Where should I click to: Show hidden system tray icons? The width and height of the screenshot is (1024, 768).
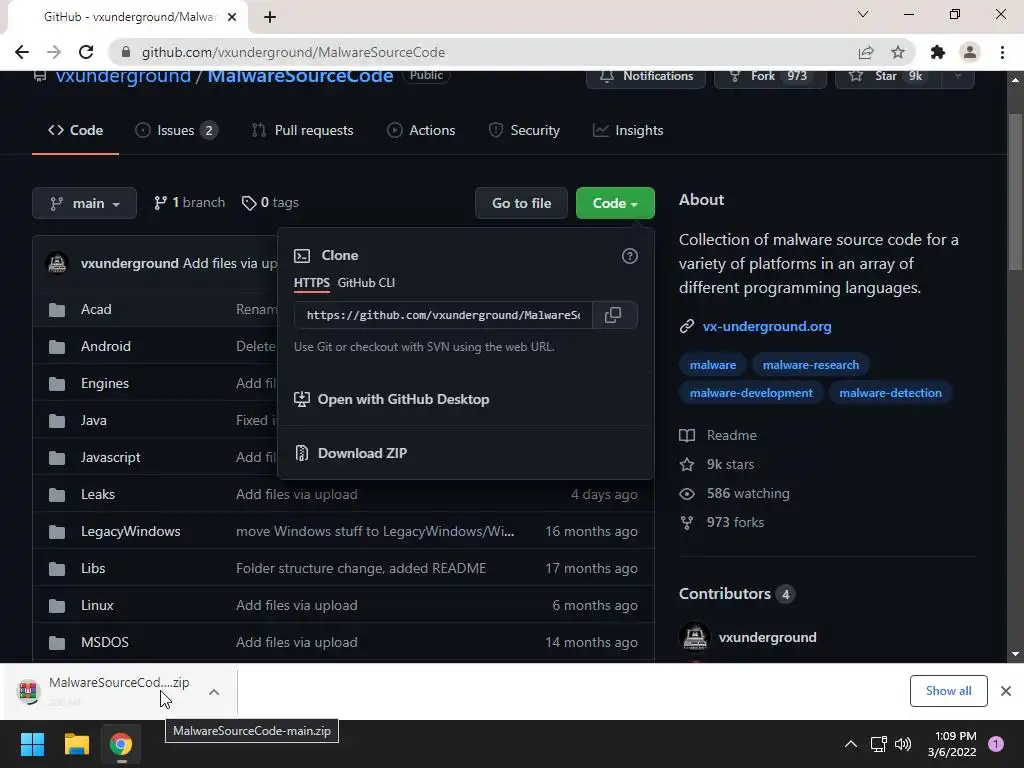[x=850, y=744]
